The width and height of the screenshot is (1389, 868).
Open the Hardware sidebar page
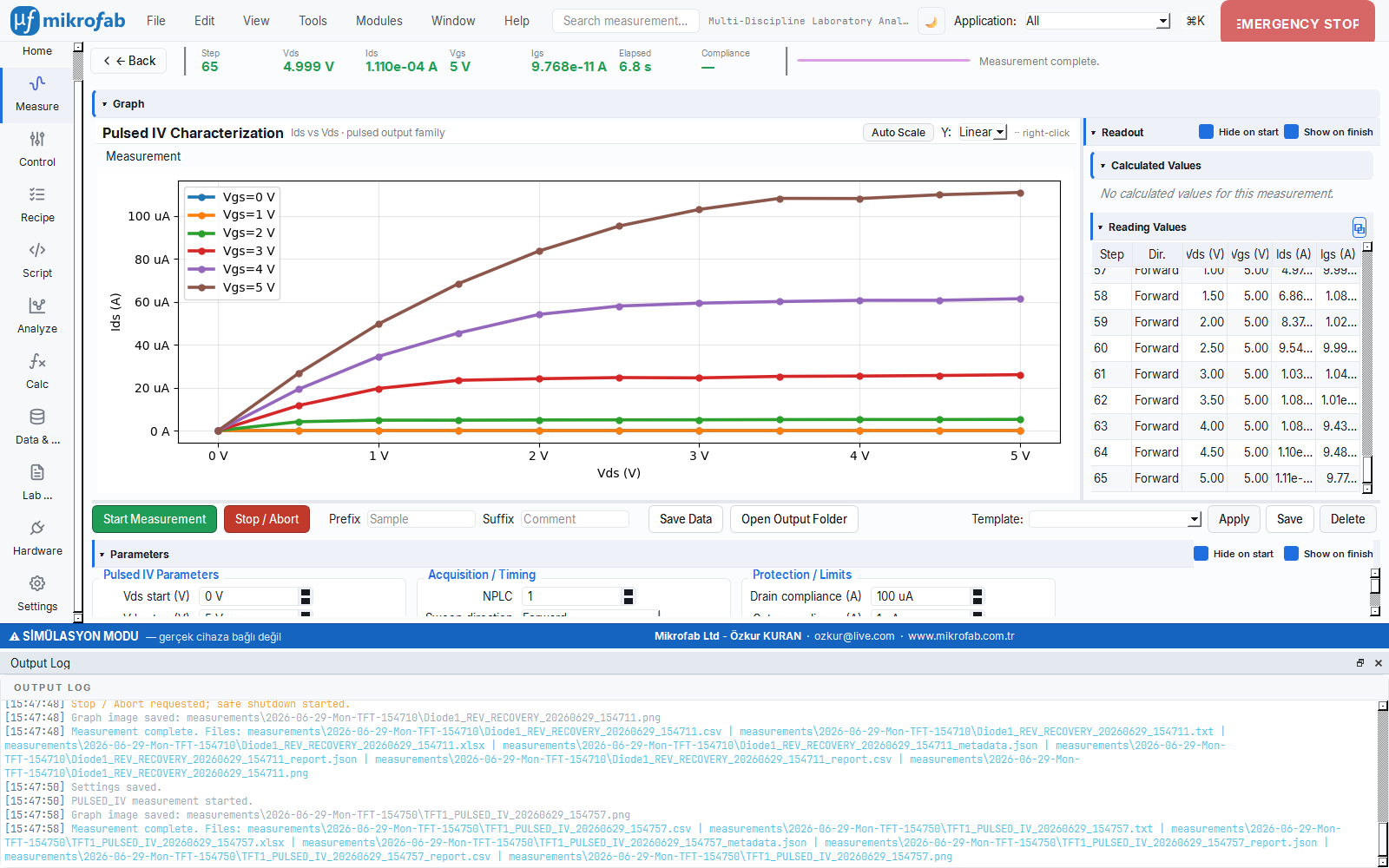[x=37, y=539]
